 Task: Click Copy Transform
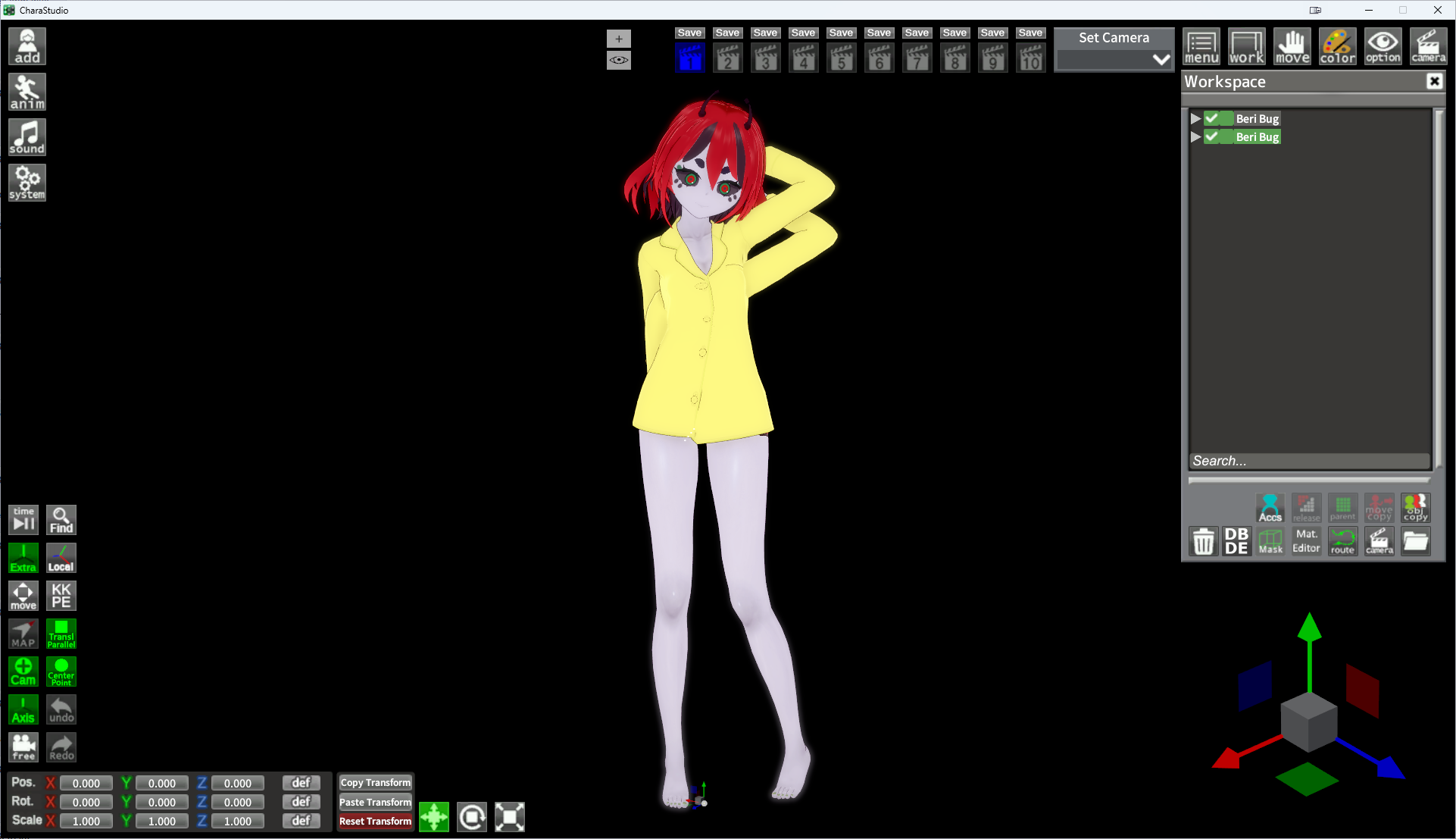pyautogui.click(x=375, y=782)
